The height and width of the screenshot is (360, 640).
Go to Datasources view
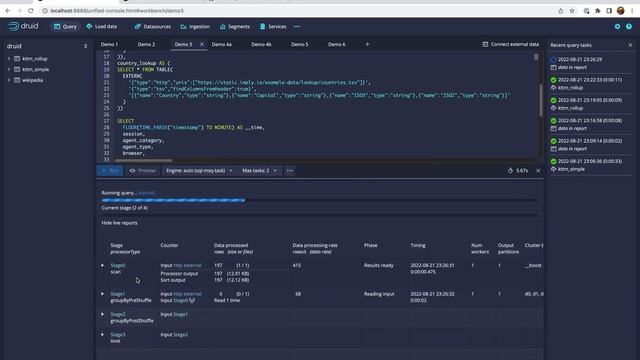coord(153,27)
